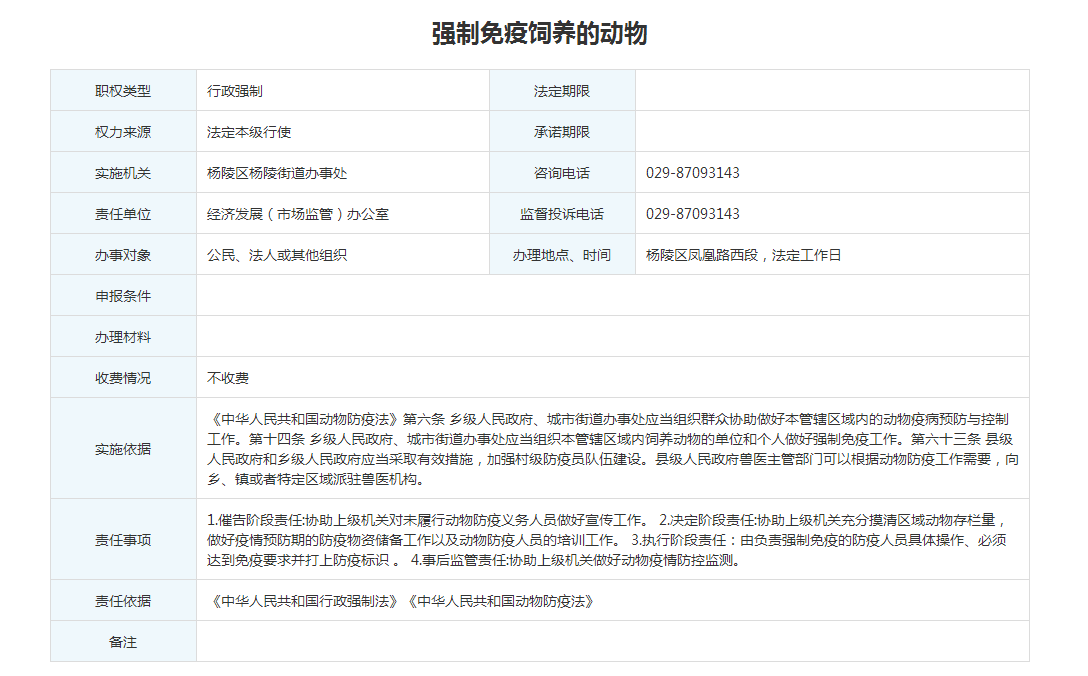Select the 办理材料 label cell
The image size is (1088, 676).
click(123, 337)
